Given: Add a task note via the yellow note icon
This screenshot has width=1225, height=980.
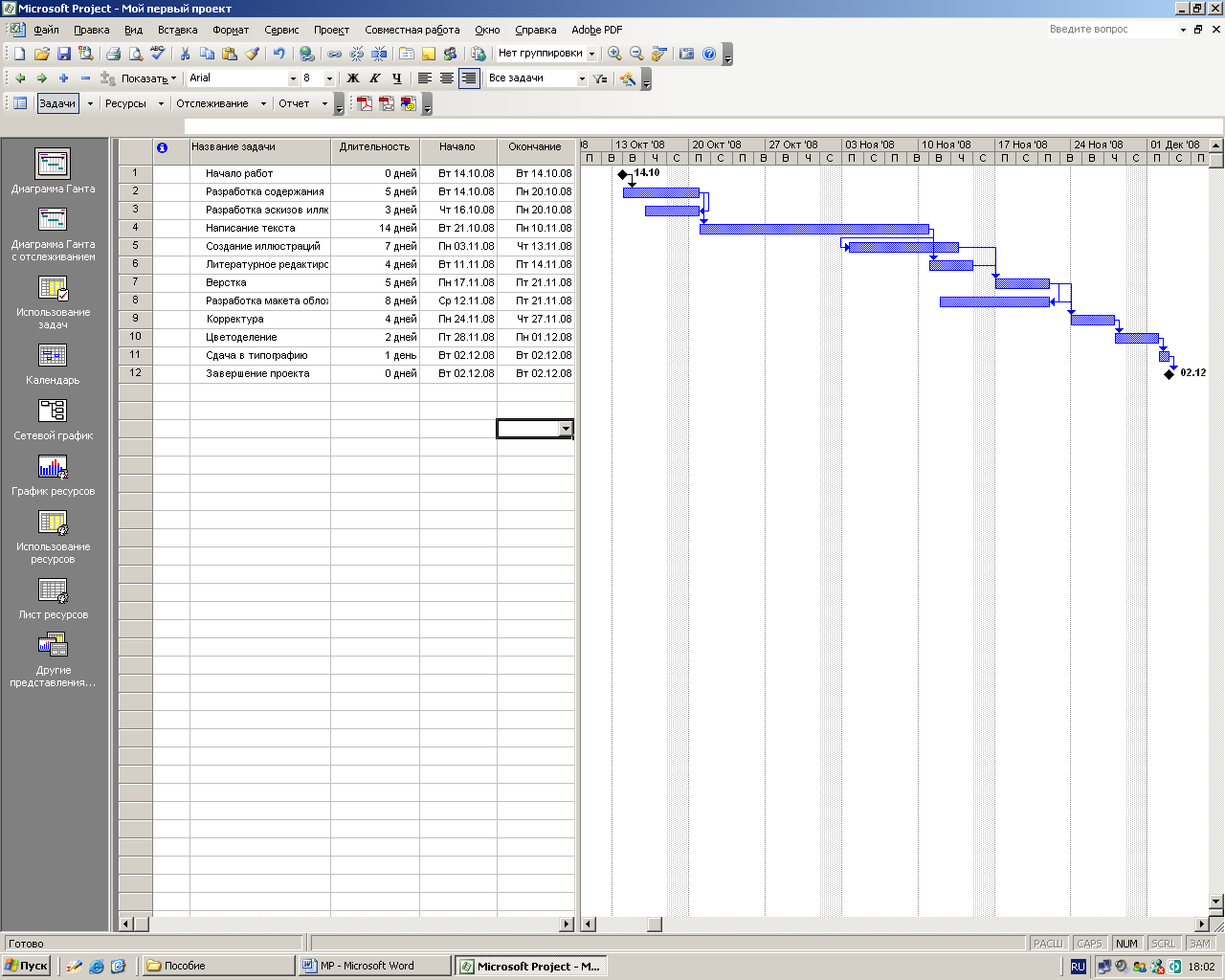Looking at the screenshot, I should tap(429, 54).
